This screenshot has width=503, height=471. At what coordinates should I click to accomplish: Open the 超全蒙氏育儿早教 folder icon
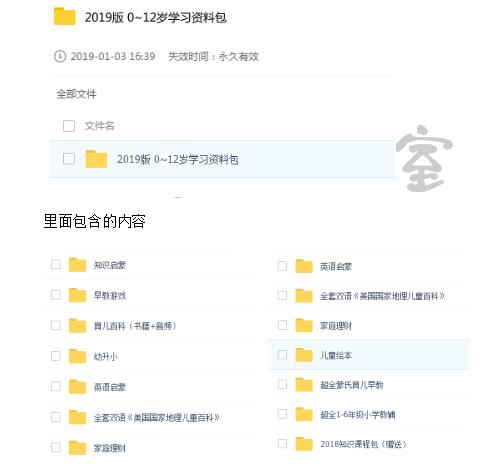[x=304, y=385]
